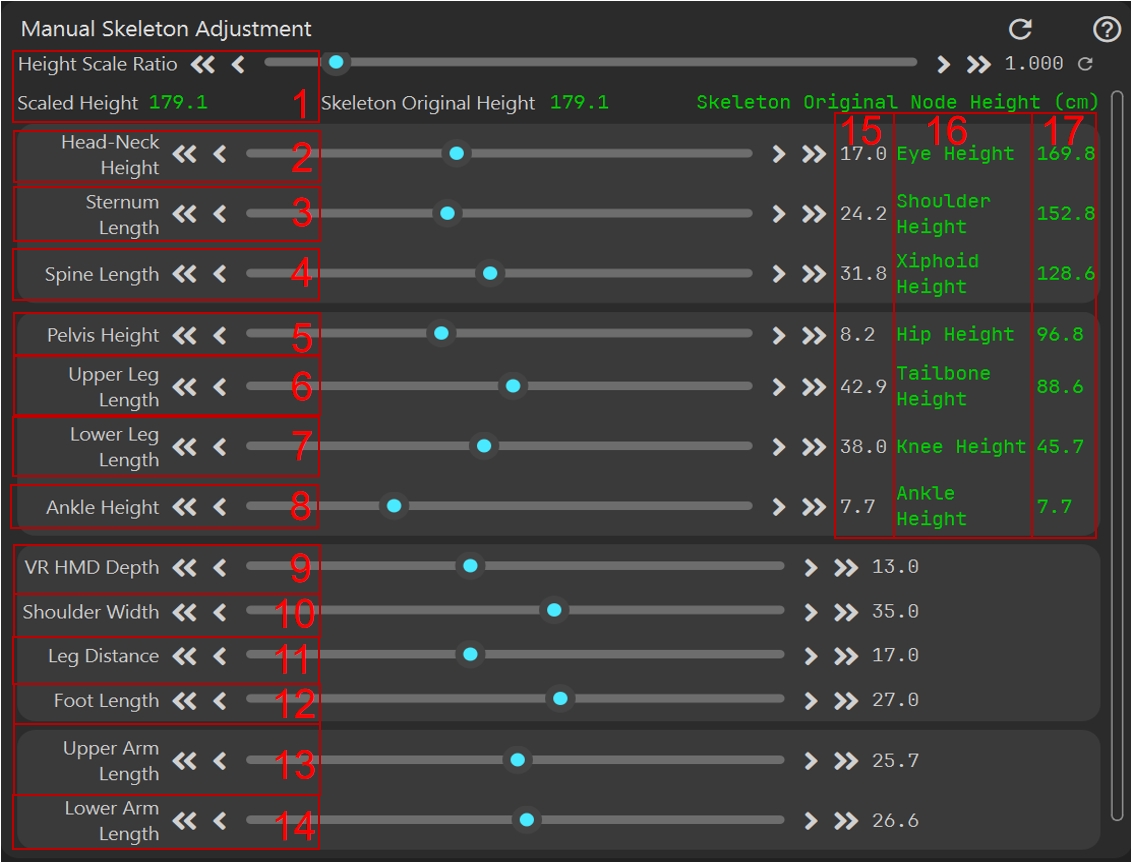Click the refresh icon beside the help icon
This screenshot has height=862, width=1131.
point(1020,29)
